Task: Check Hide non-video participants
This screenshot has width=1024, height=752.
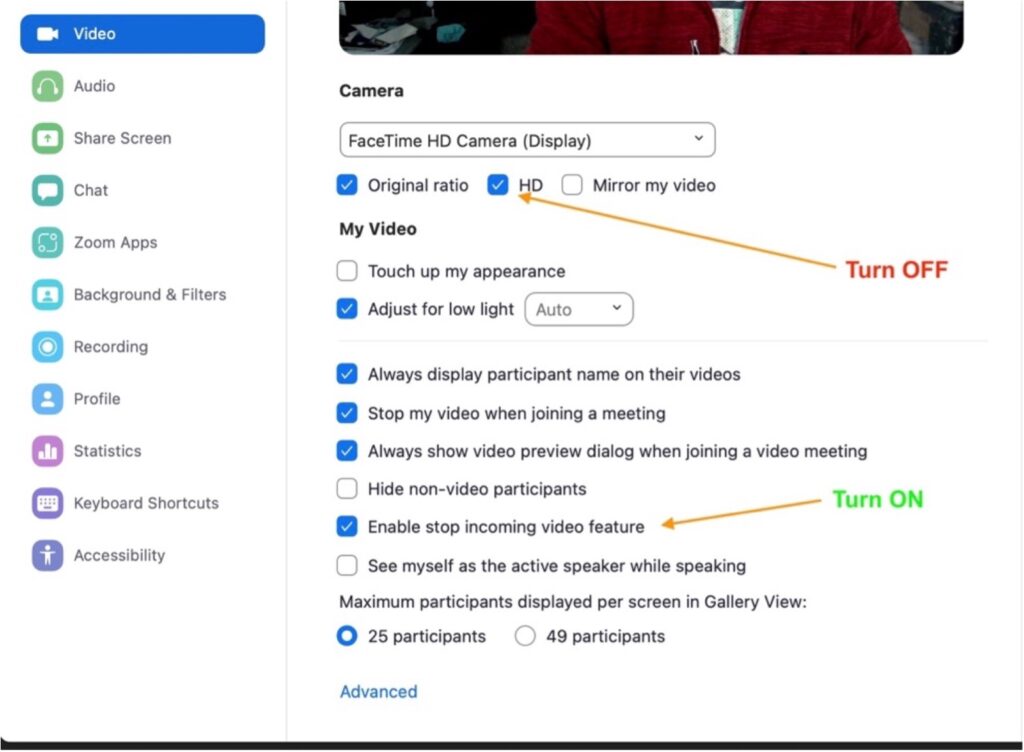Action: point(347,488)
